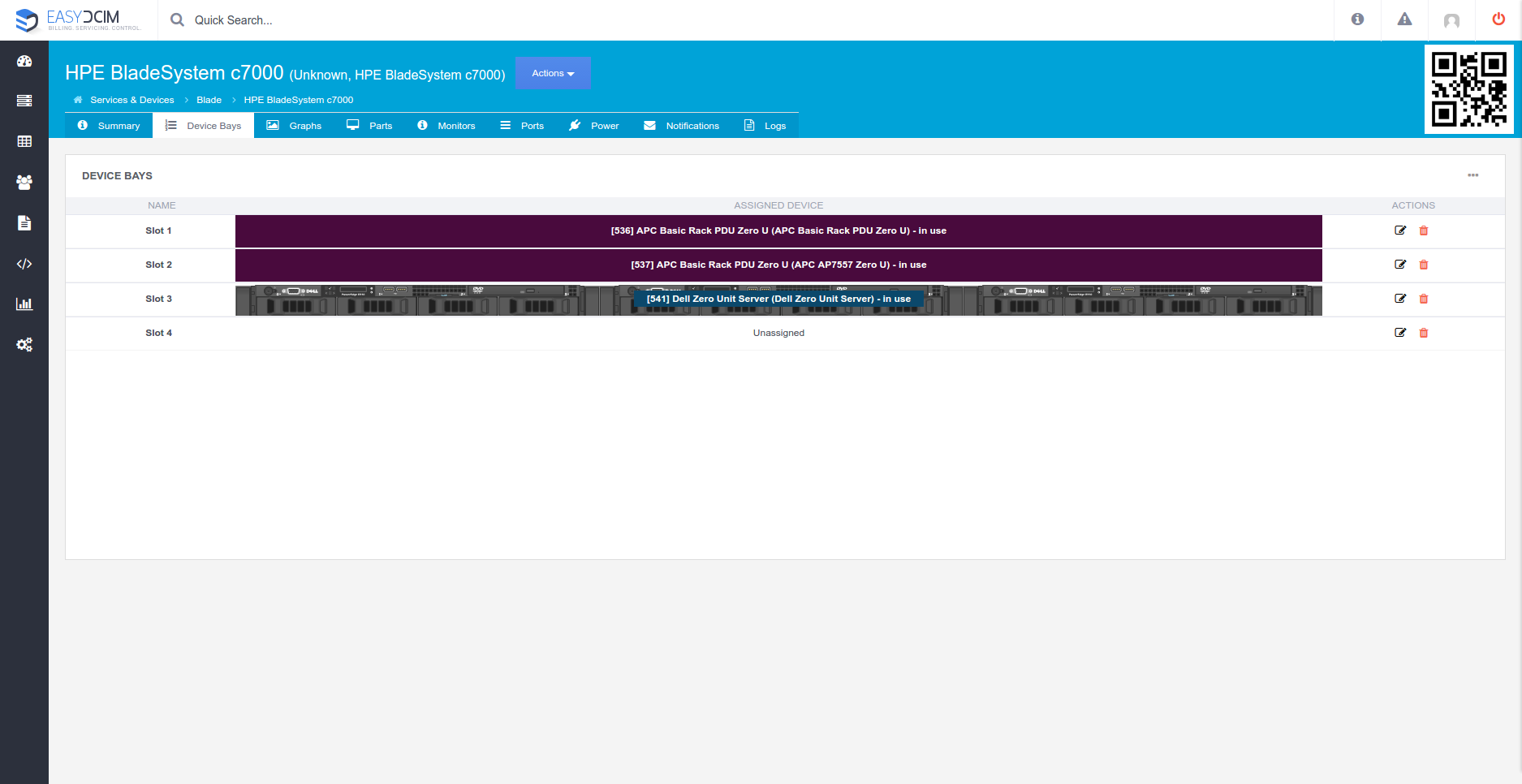The height and width of the screenshot is (784, 1522).
Task: Click the ASSIGNED DEVICE column header
Action: coord(778,205)
